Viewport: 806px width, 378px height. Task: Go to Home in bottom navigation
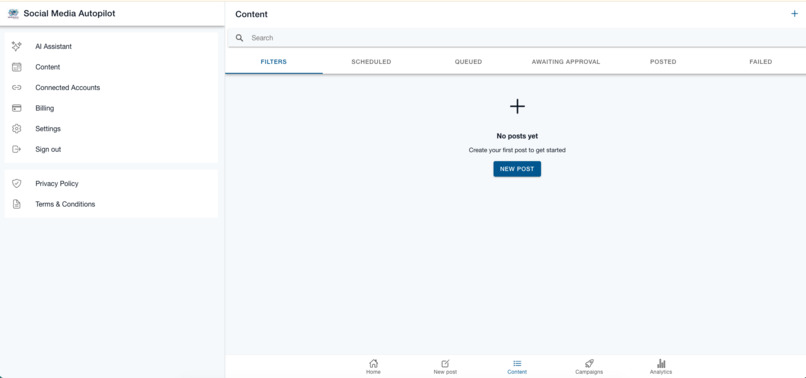[x=374, y=367]
